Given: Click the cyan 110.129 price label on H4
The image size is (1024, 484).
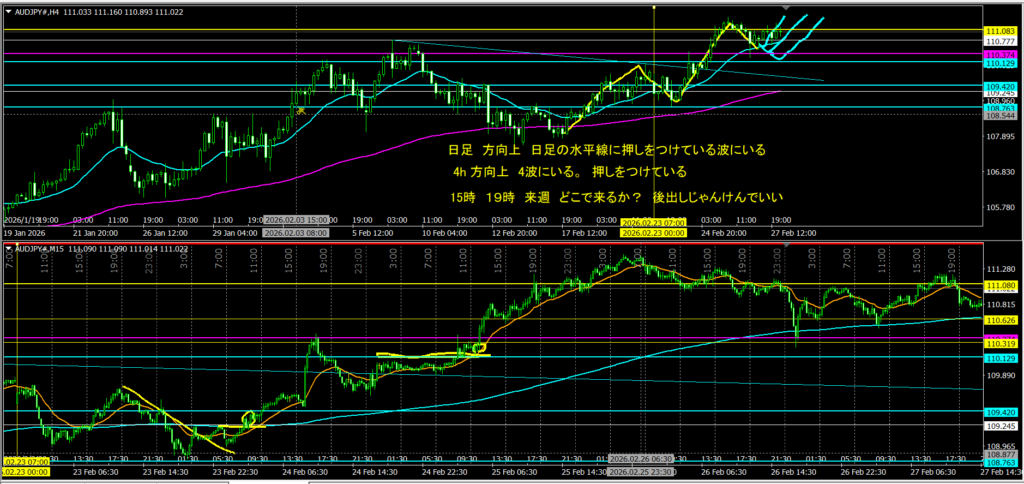Looking at the screenshot, I should [1001, 63].
